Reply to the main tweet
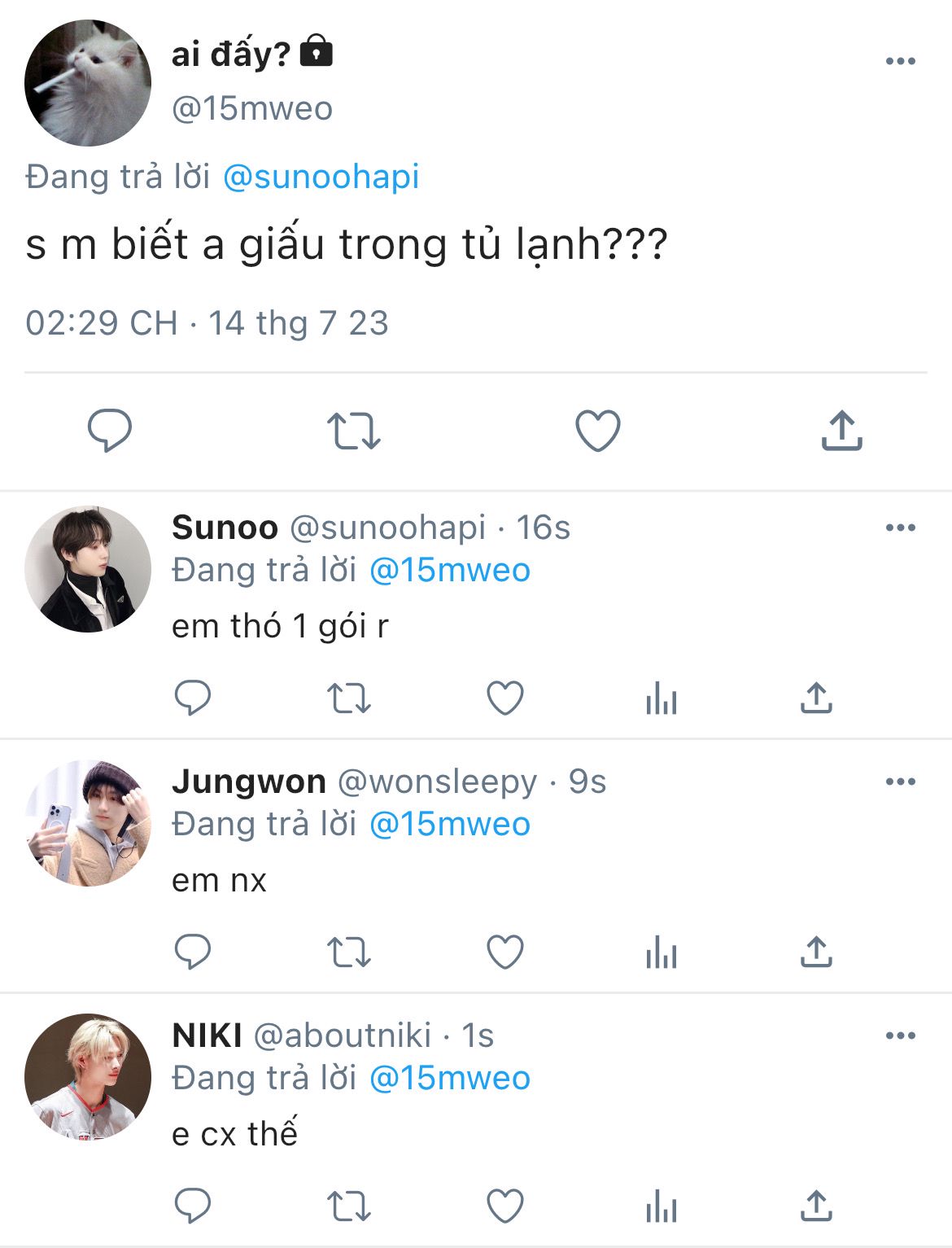Viewport: 952px width, 1248px height. (110, 431)
